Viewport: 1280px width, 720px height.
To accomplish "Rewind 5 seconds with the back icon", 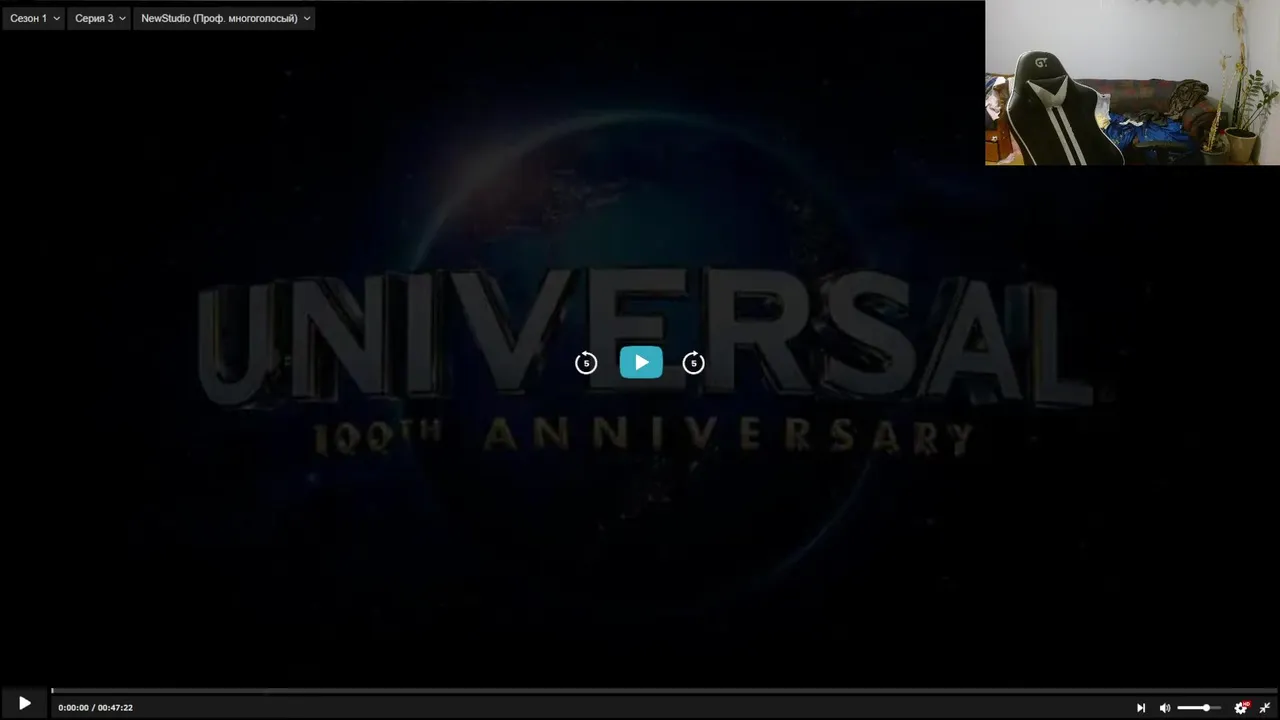I will coord(586,363).
